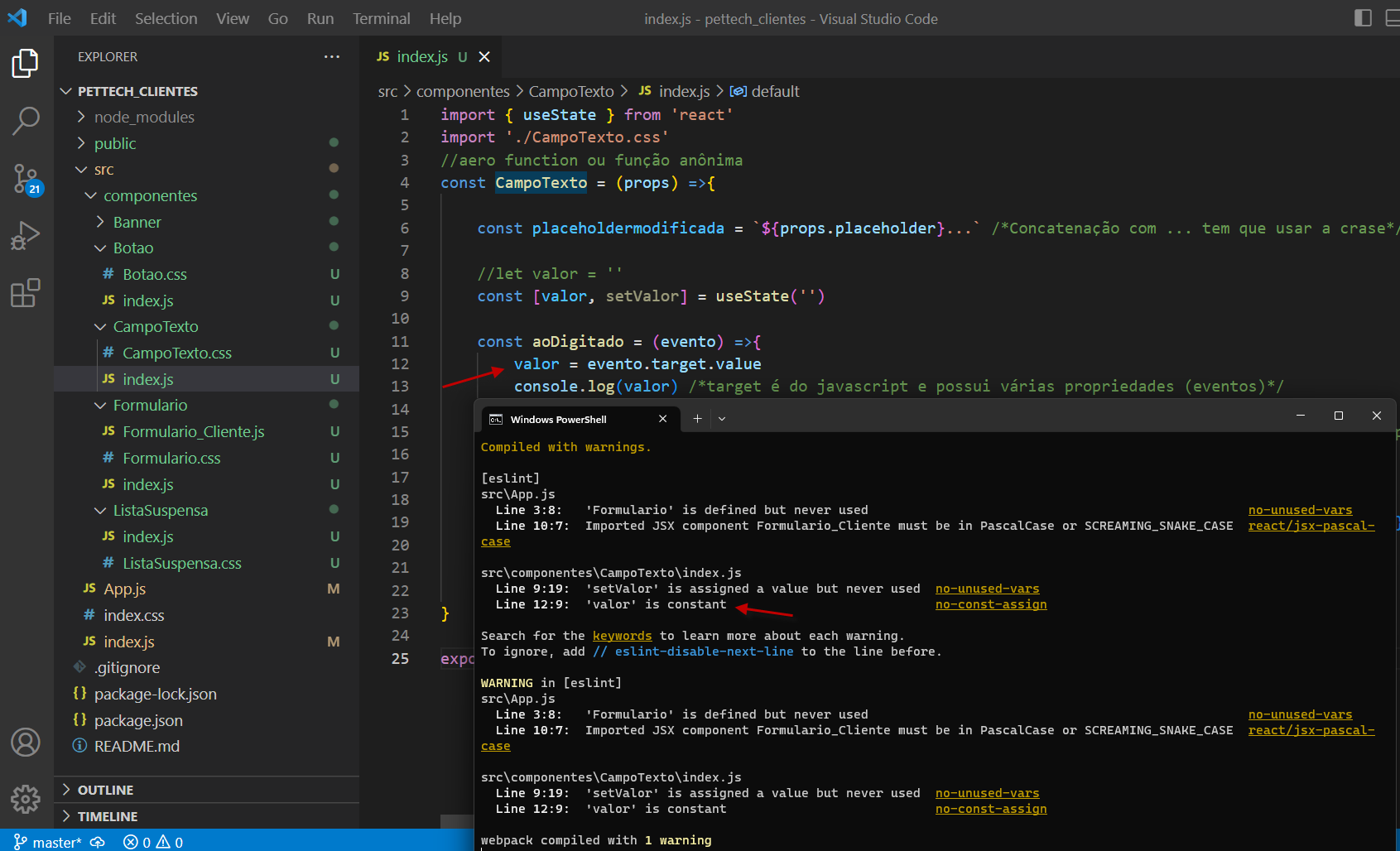The width and height of the screenshot is (1400, 851).
Task: Open View menu
Action: pos(233,18)
